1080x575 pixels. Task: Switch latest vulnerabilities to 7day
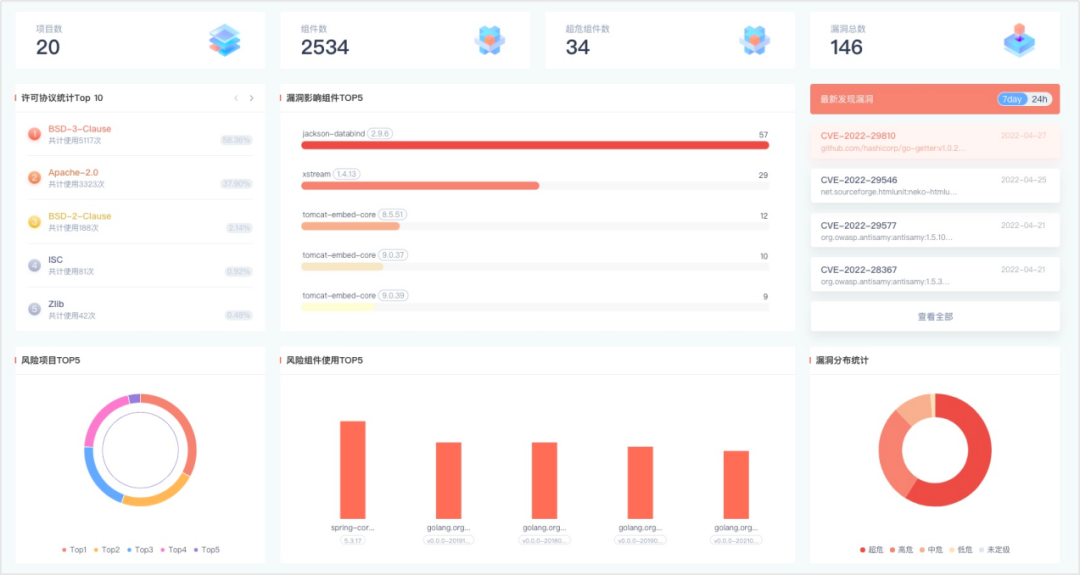1012,99
